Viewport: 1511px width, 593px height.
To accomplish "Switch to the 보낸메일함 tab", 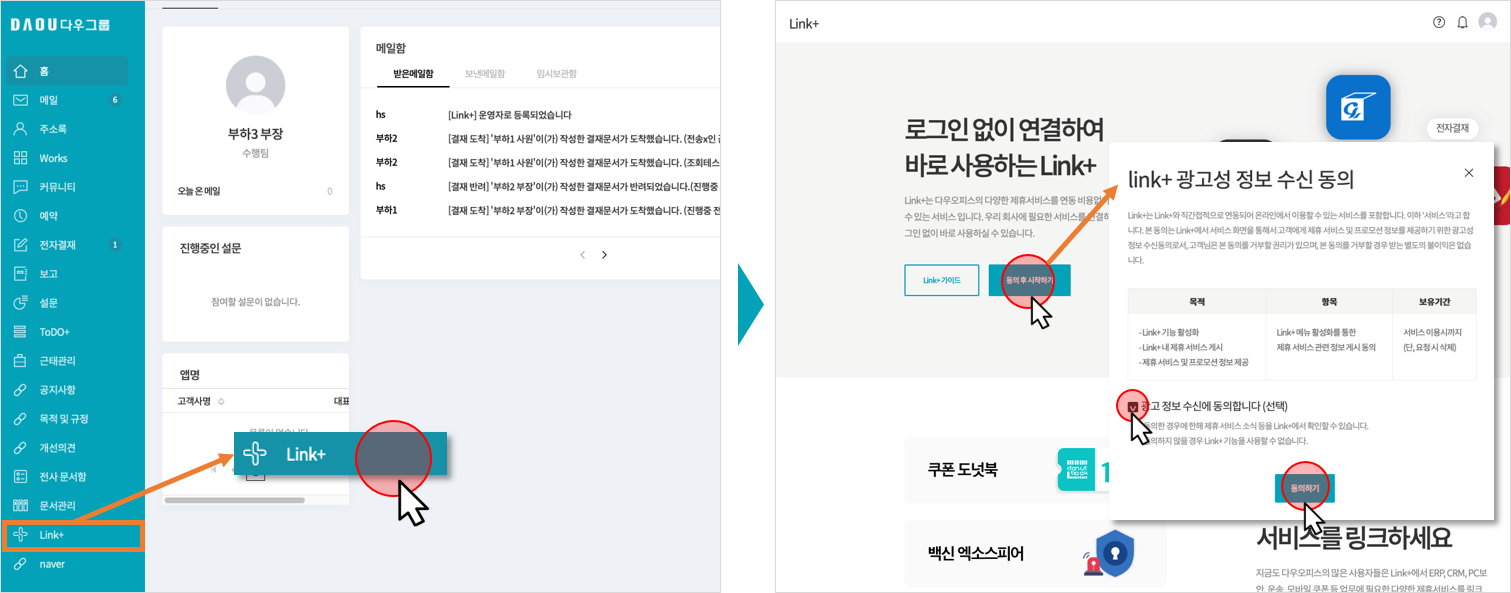I will click(x=485, y=74).
